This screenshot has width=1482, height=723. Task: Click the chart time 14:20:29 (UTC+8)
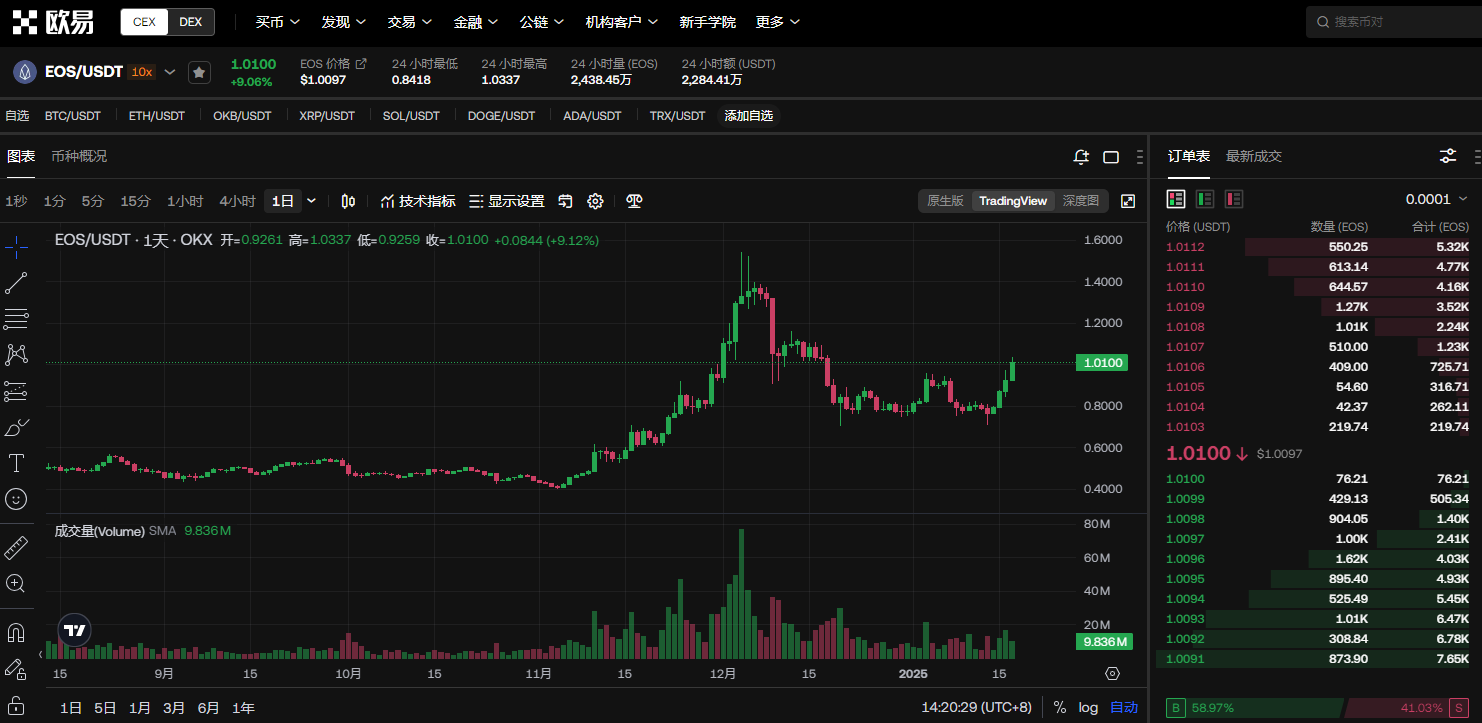pos(976,707)
